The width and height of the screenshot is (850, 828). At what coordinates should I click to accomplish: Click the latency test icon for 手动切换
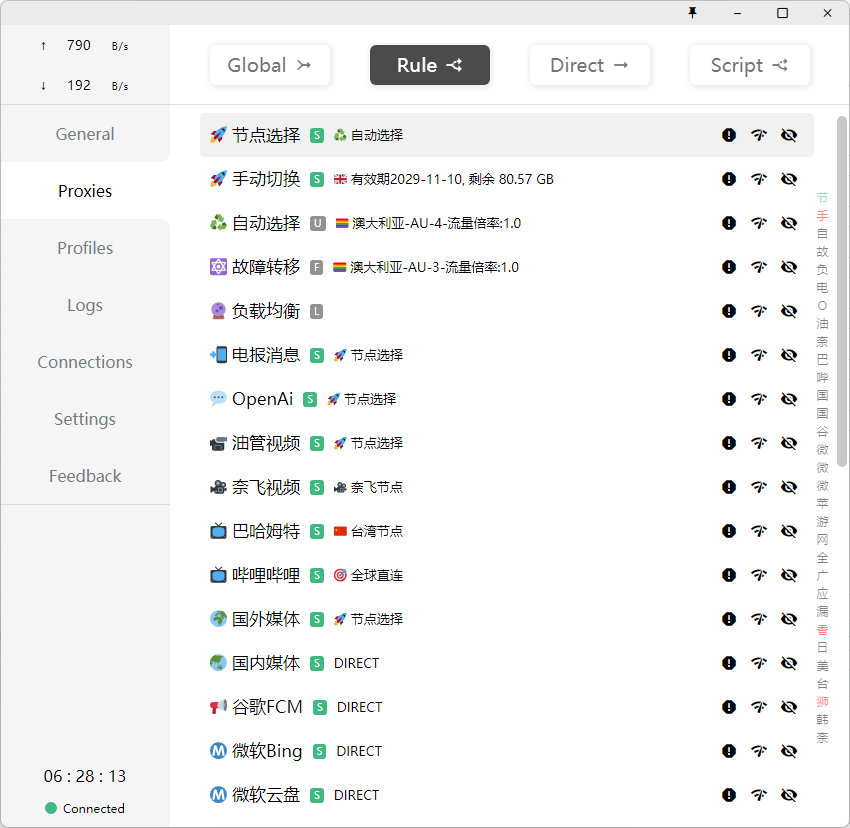(758, 178)
